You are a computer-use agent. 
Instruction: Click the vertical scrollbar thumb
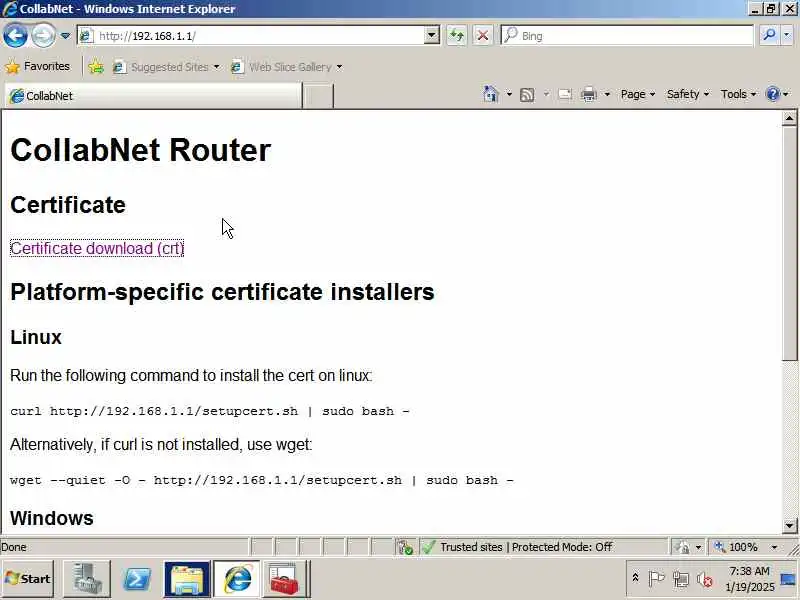pyautogui.click(x=789, y=243)
